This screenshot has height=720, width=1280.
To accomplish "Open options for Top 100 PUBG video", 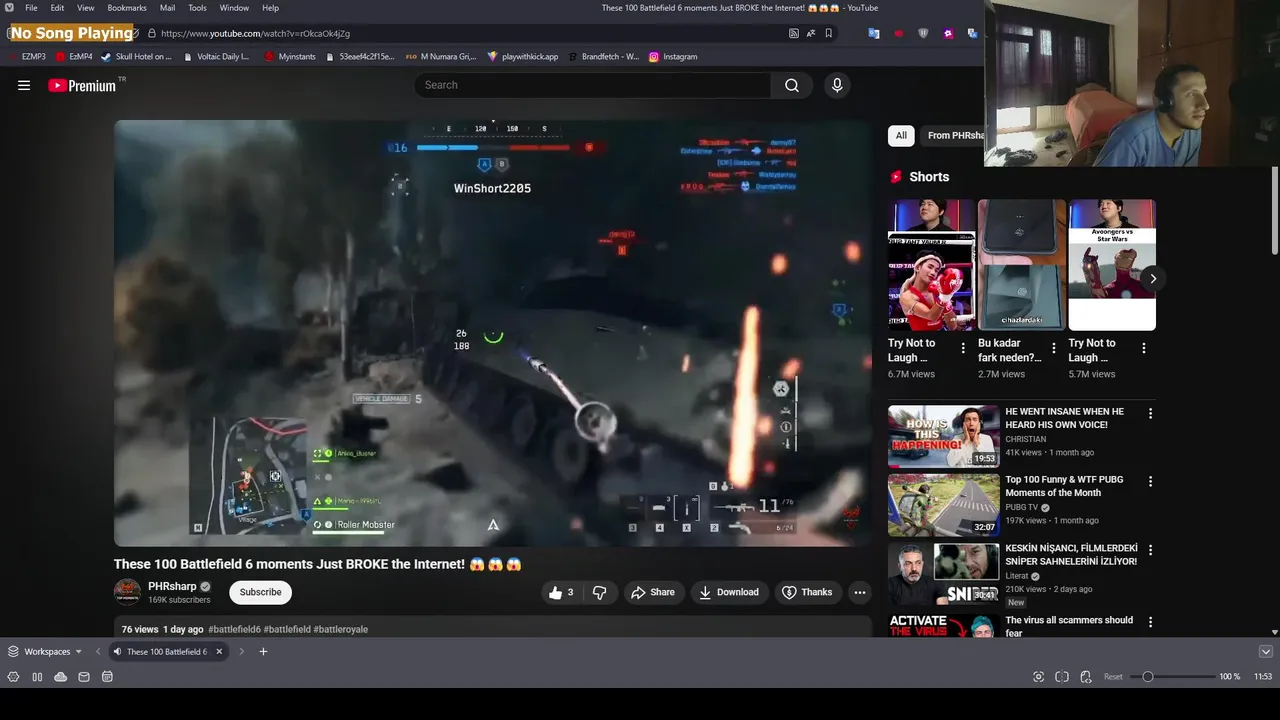I will click(x=1150, y=481).
